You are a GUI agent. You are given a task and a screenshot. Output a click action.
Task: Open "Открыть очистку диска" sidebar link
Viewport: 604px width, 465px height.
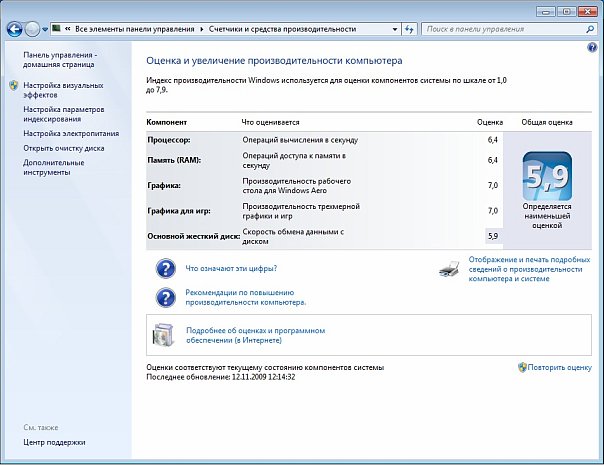point(64,147)
